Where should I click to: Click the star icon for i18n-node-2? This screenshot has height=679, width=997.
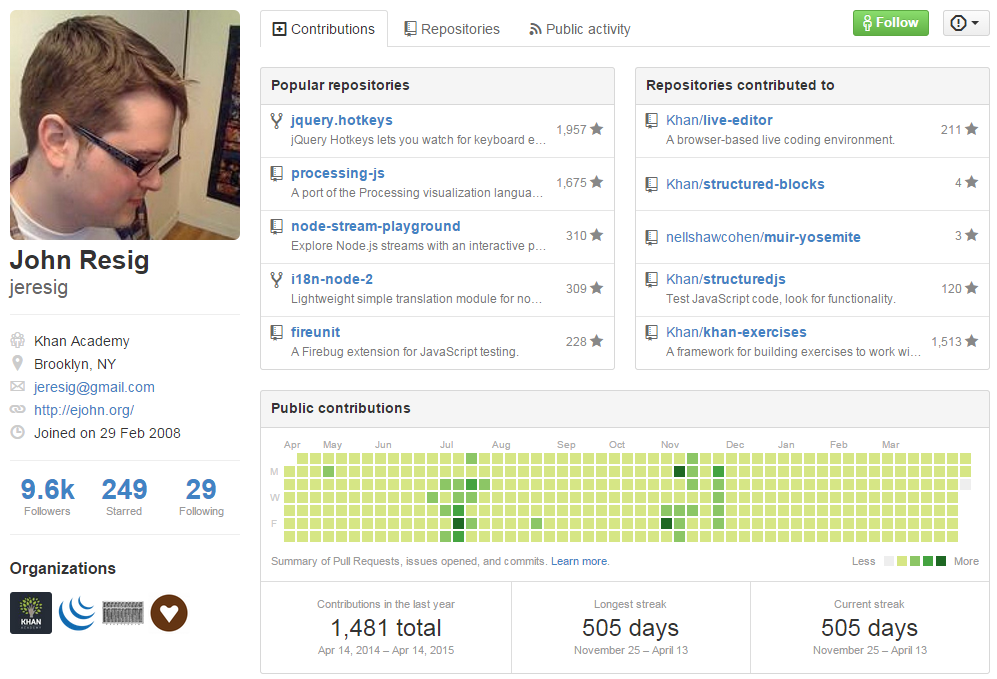pyautogui.click(x=596, y=288)
